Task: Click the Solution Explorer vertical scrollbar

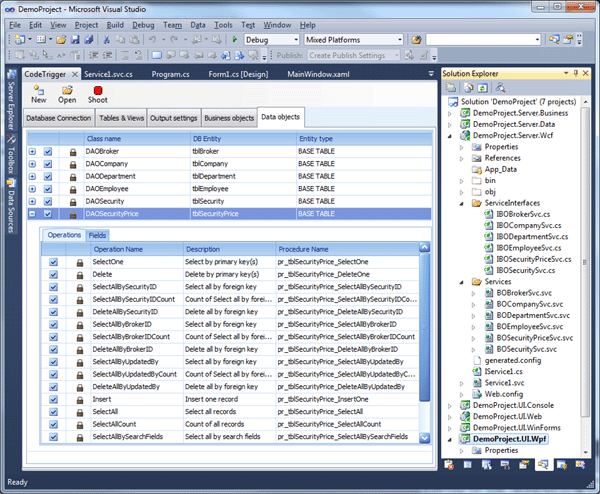Action: pos(585,262)
